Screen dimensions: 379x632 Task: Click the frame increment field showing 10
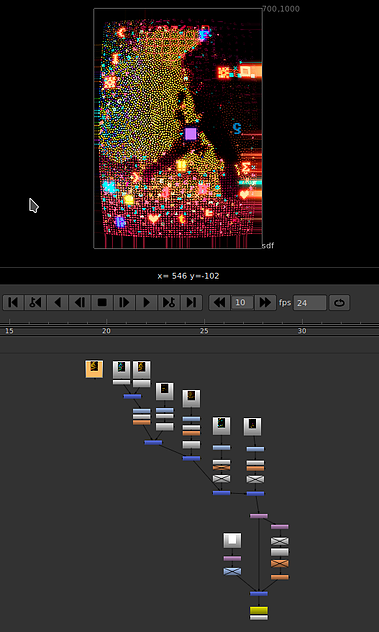[242, 302]
